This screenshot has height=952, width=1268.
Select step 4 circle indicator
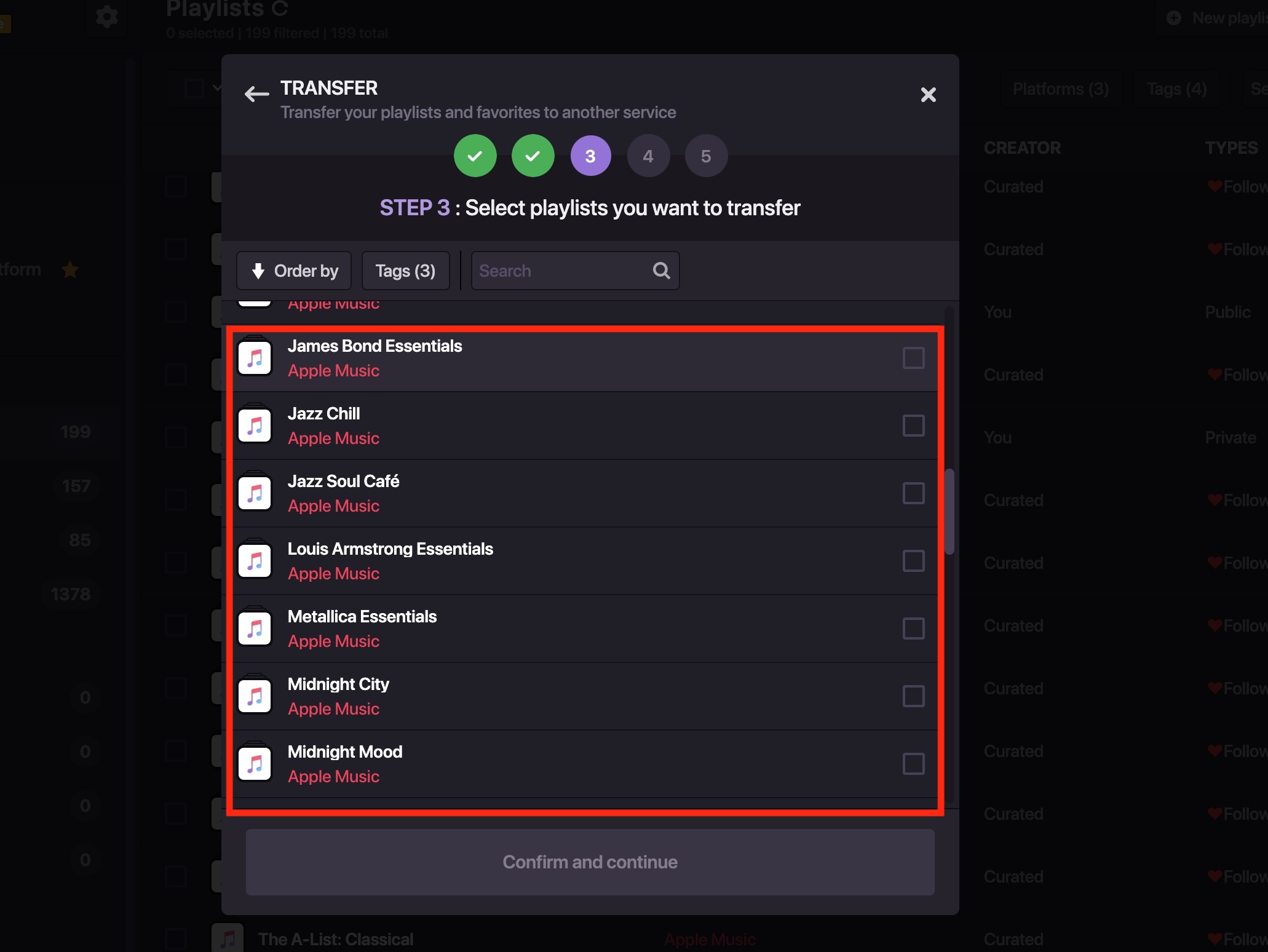click(648, 156)
